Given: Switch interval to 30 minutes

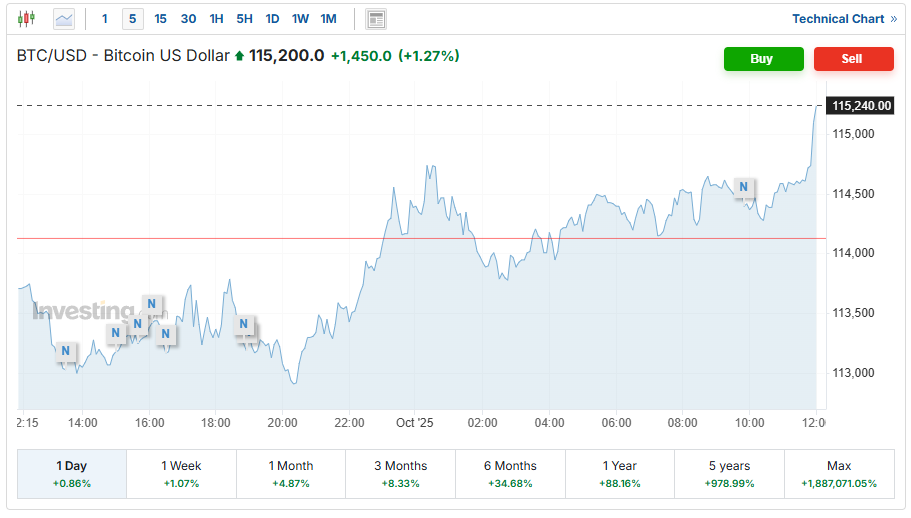Looking at the screenshot, I should [x=188, y=19].
